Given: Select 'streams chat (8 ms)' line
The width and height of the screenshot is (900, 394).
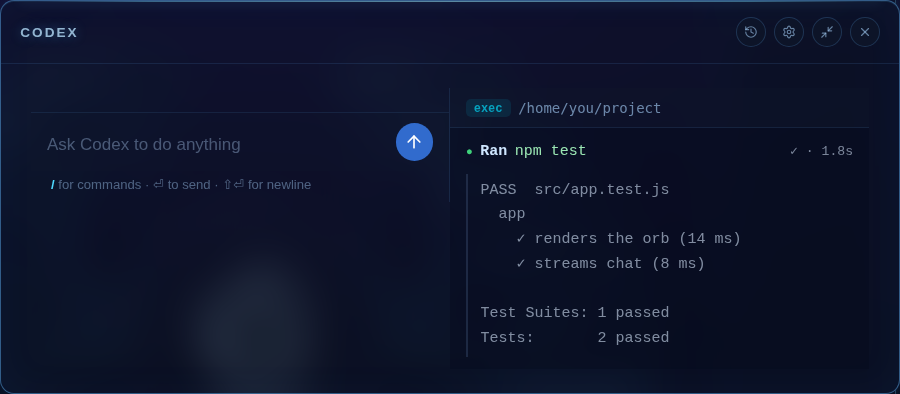Looking at the screenshot, I should pyautogui.click(x=611, y=264).
